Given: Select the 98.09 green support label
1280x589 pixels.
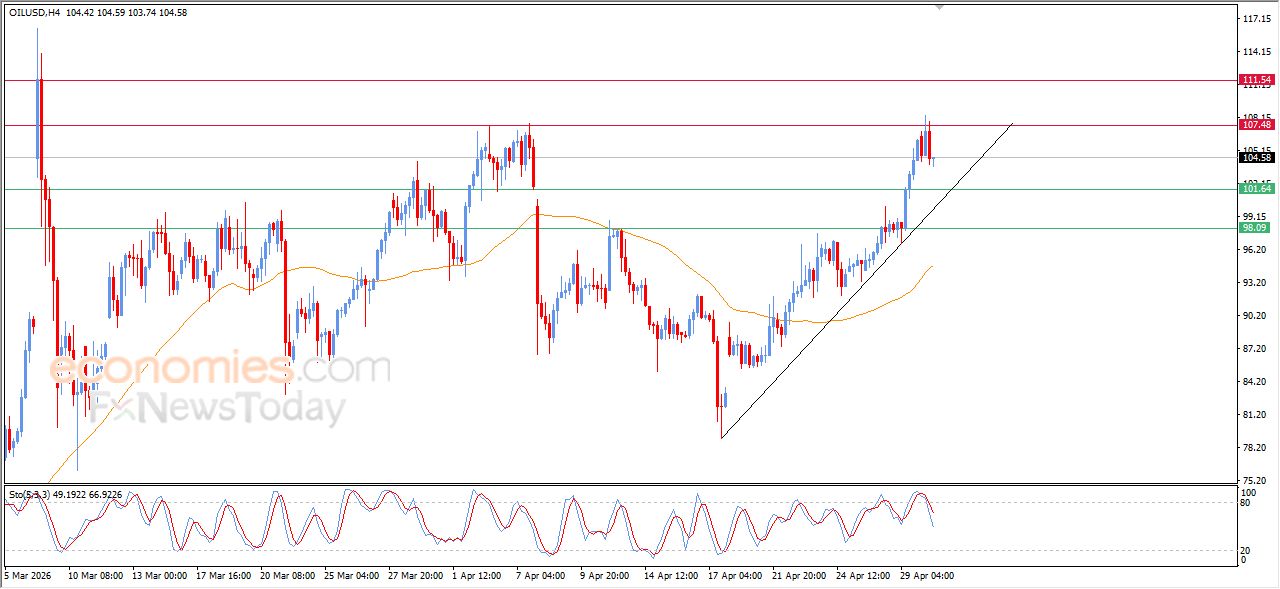Looking at the screenshot, I should tap(1256, 228).
